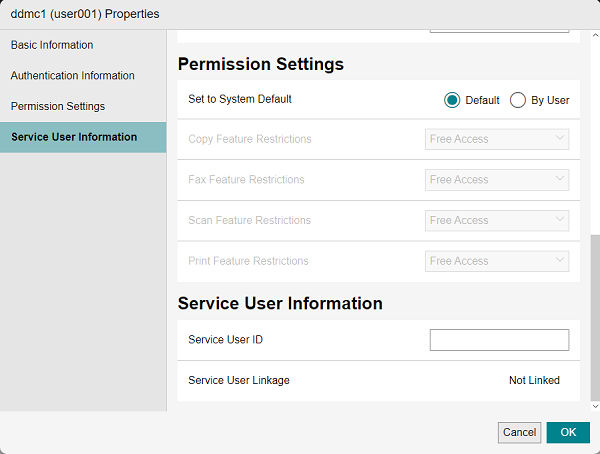Image resolution: width=600 pixels, height=454 pixels.
Task: Click the Fax Feature Restrictions label
Action: click(246, 180)
